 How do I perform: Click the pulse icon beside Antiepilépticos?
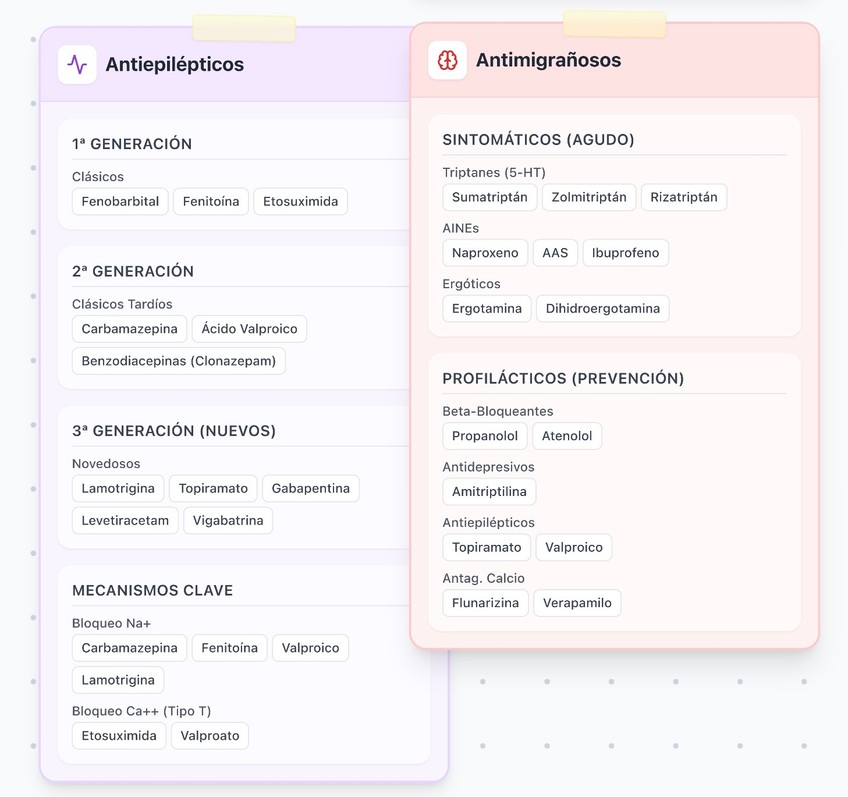pos(77,64)
